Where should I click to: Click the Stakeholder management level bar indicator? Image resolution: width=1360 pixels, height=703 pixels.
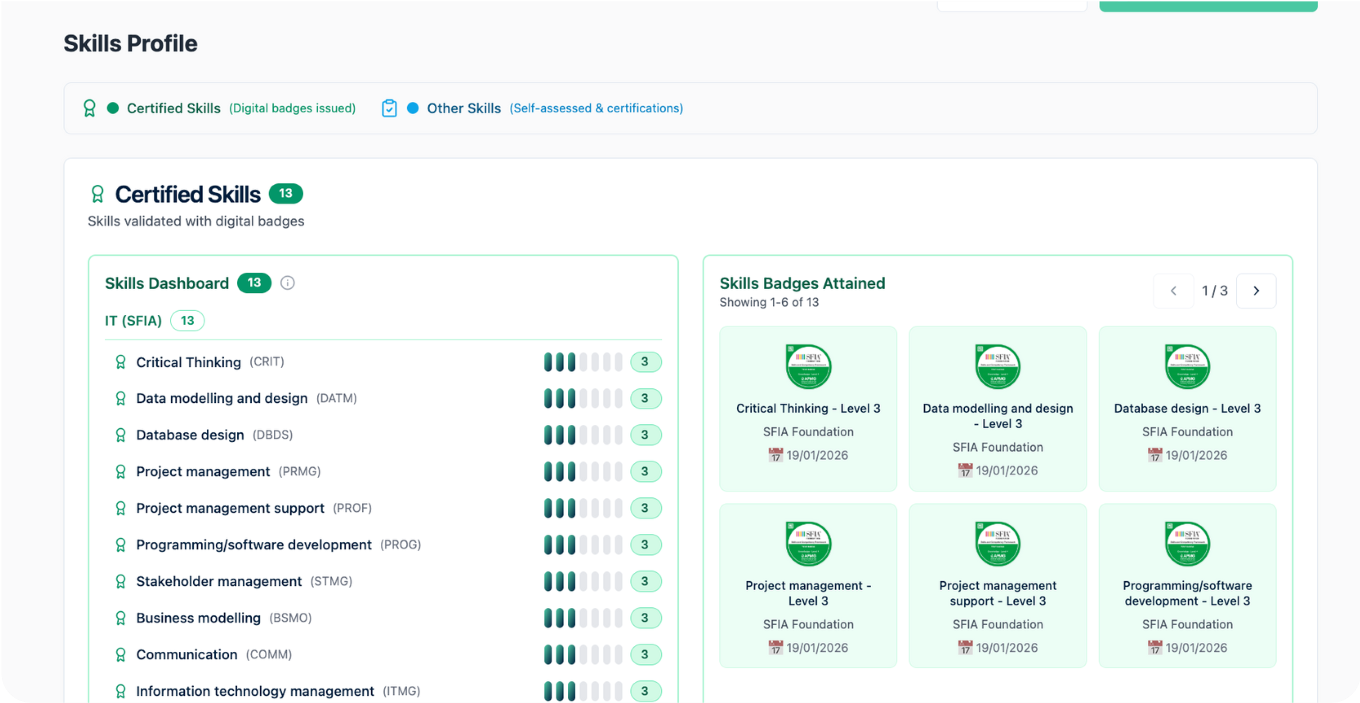[x=583, y=582]
